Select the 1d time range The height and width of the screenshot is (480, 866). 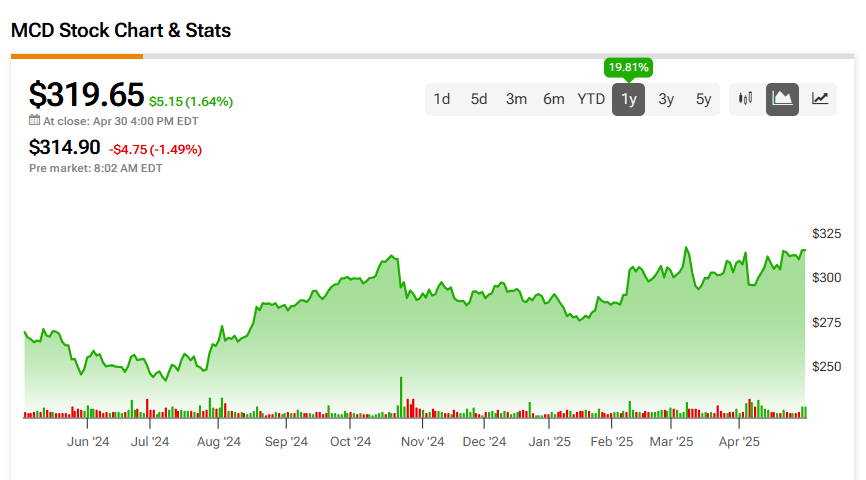[441, 99]
